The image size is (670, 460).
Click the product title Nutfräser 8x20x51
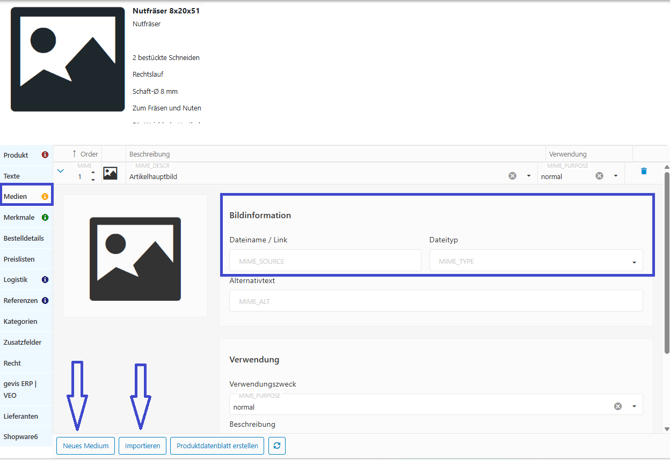(x=166, y=11)
